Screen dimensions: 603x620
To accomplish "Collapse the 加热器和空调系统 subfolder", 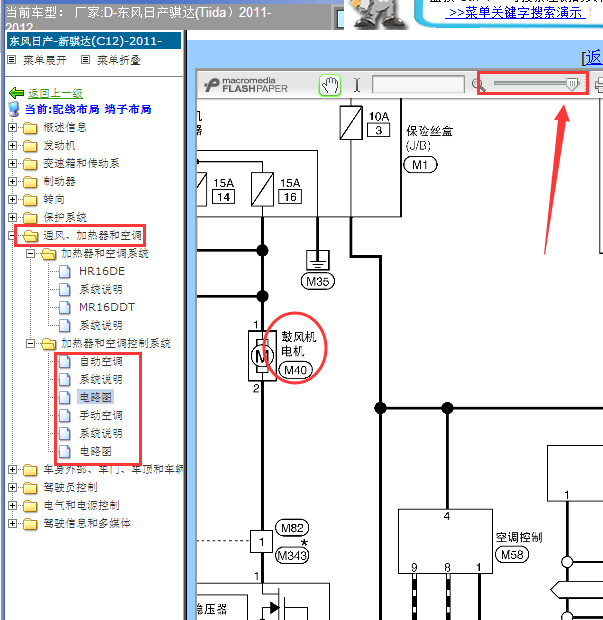I will [x=30, y=253].
